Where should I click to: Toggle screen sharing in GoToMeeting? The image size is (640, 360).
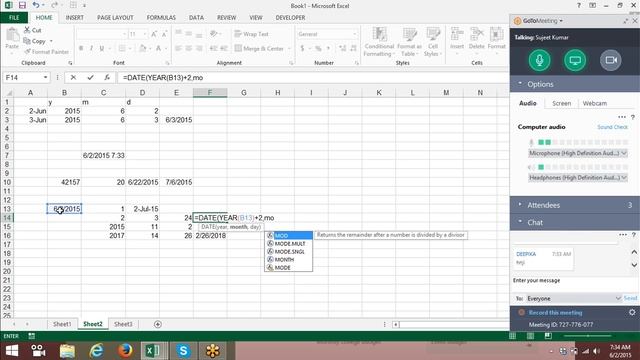575,60
